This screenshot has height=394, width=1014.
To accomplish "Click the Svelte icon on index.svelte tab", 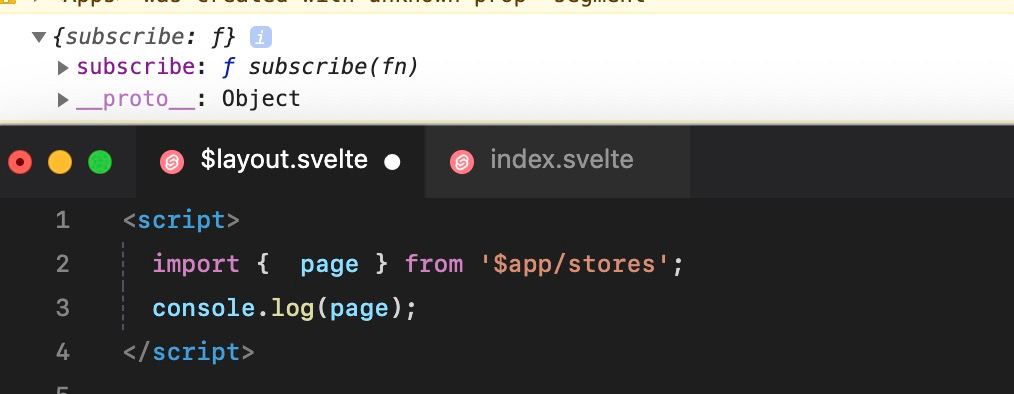I will point(462,162).
